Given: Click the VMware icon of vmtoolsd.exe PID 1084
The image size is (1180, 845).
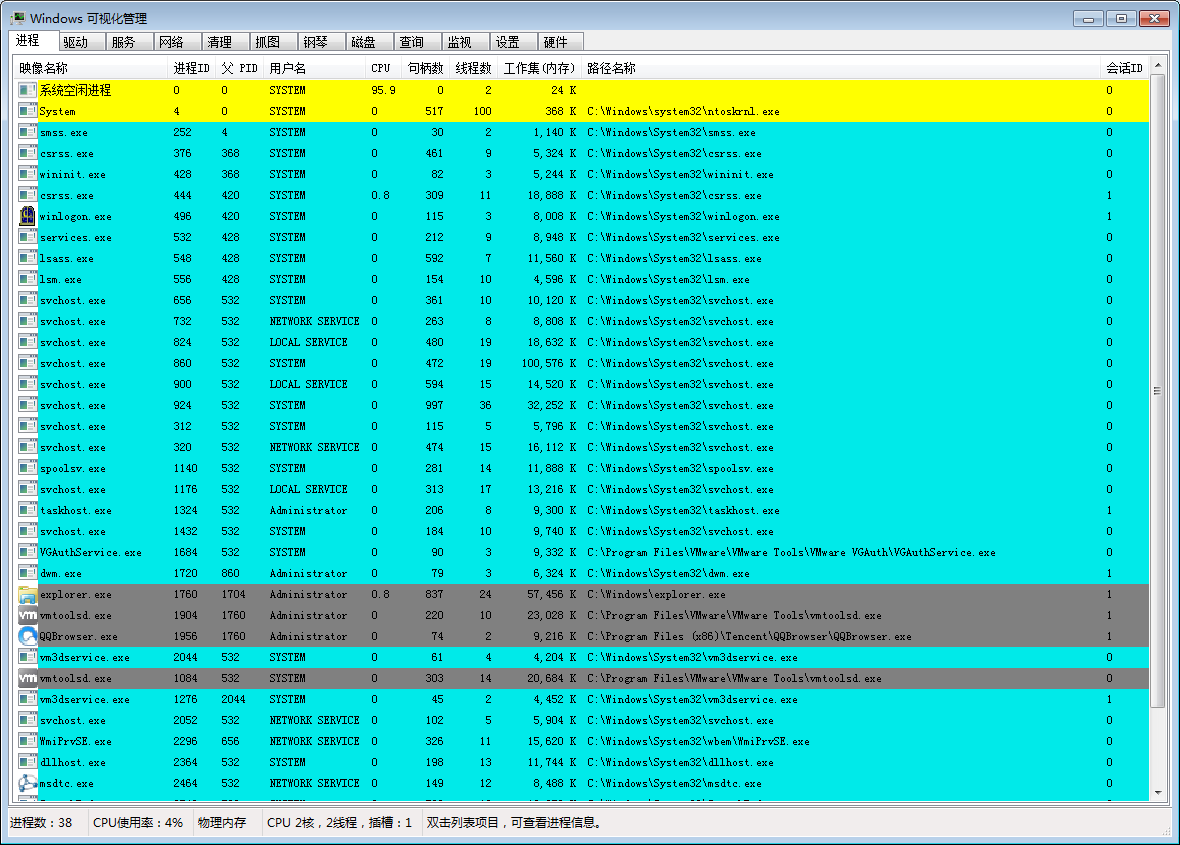Looking at the screenshot, I should point(28,678).
